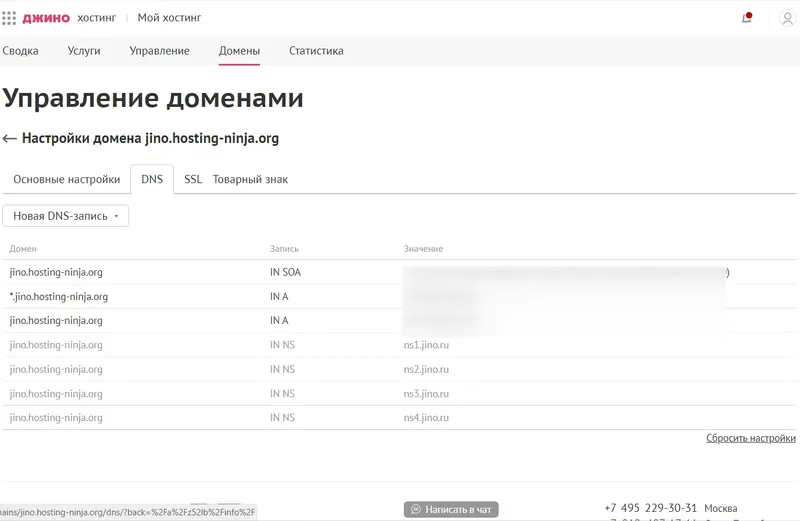Click the Управление доменами heading
Screen dimensions: 800x521
tap(153, 97)
